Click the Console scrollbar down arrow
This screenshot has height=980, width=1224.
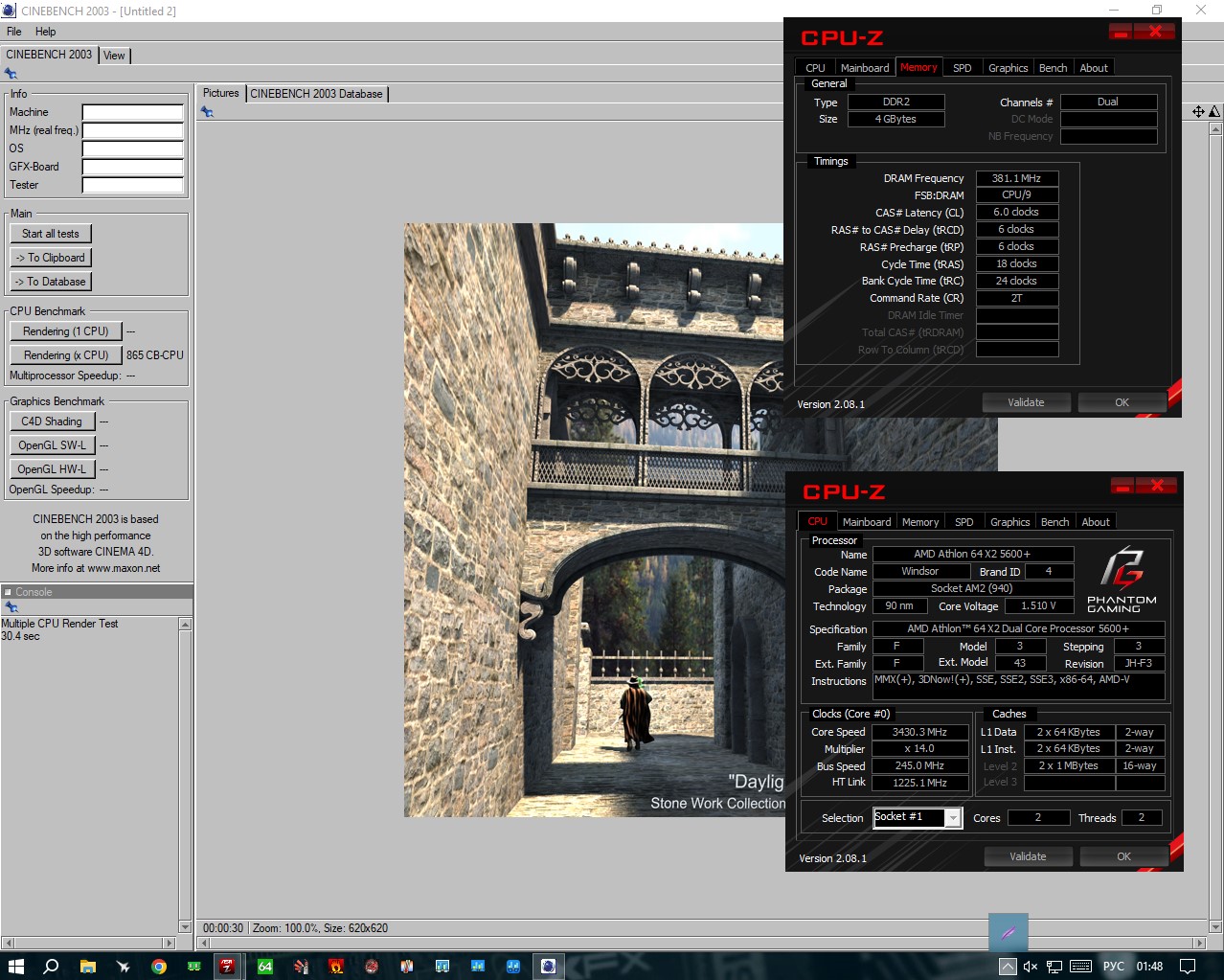click(x=186, y=926)
